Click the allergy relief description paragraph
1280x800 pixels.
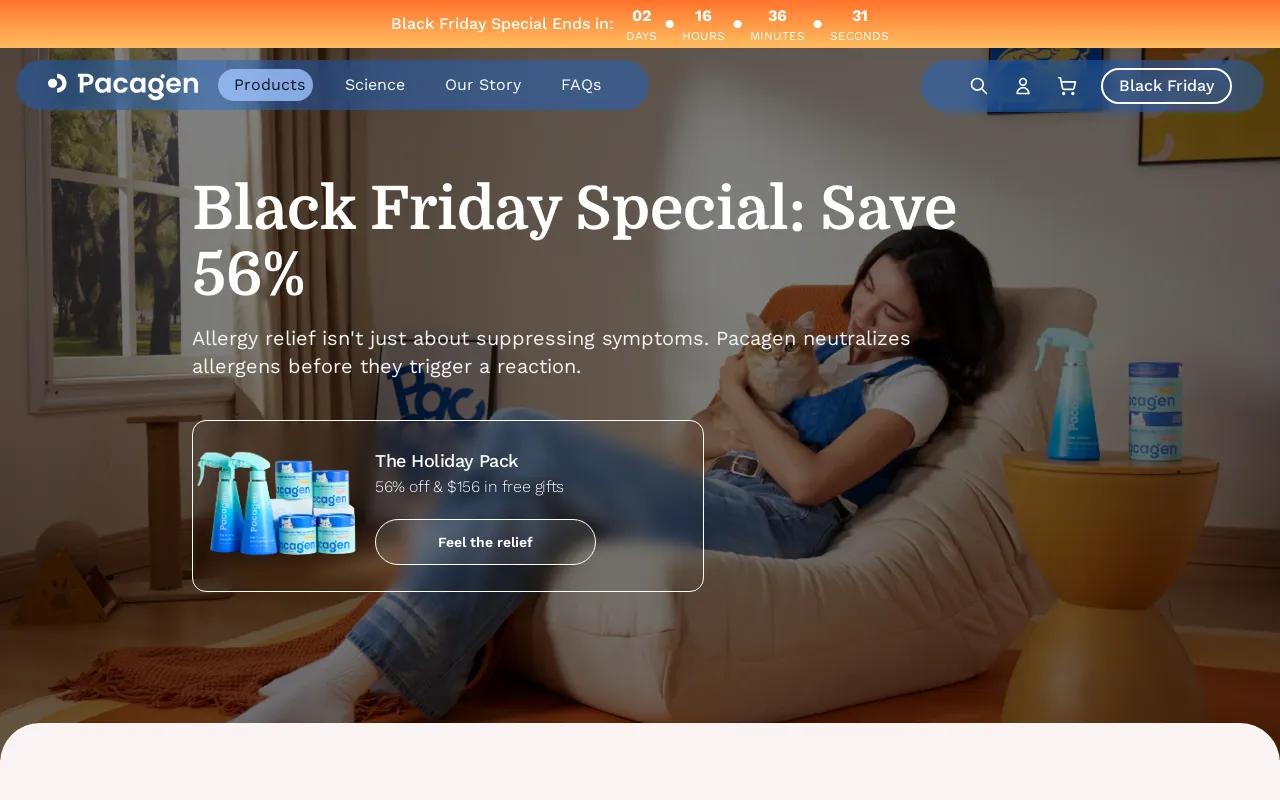(551, 352)
